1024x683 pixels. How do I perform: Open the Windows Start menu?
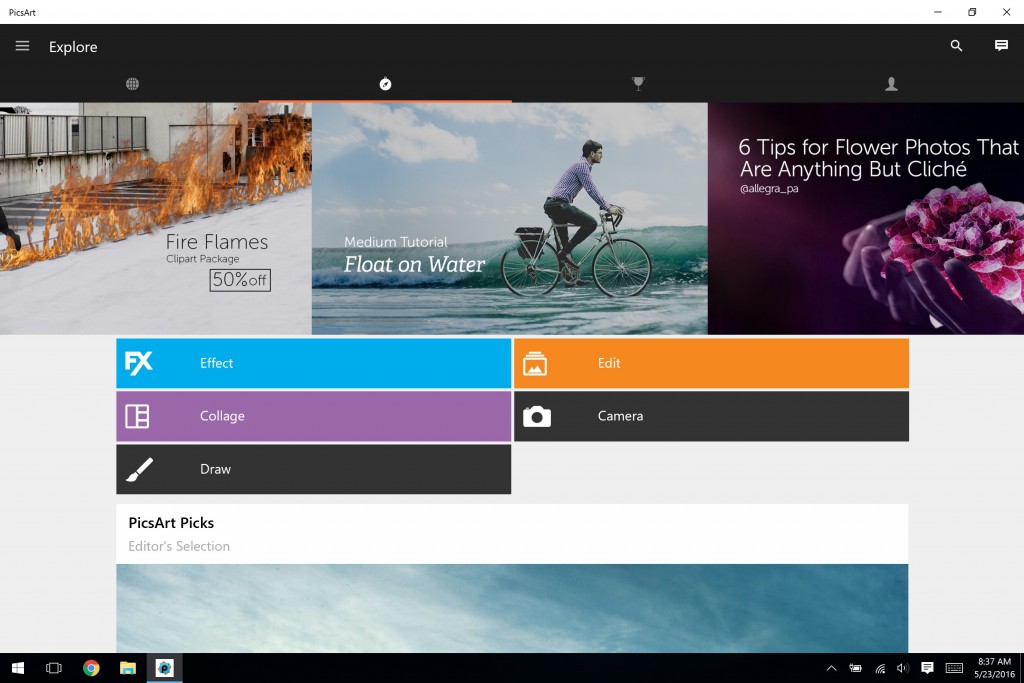(18, 668)
